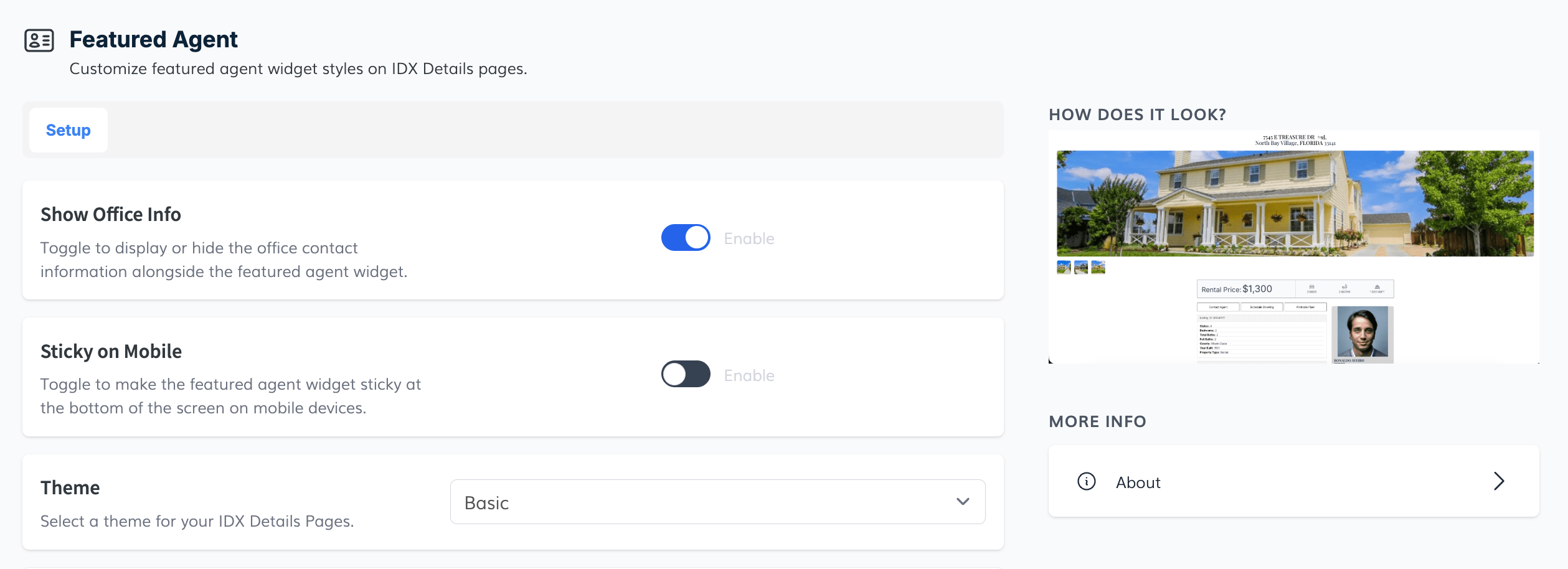Image resolution: width=1568 pixels, height=569 pixels.
Task: Click Schedule Showing button in preview
Action: [x=1262, y=307]
